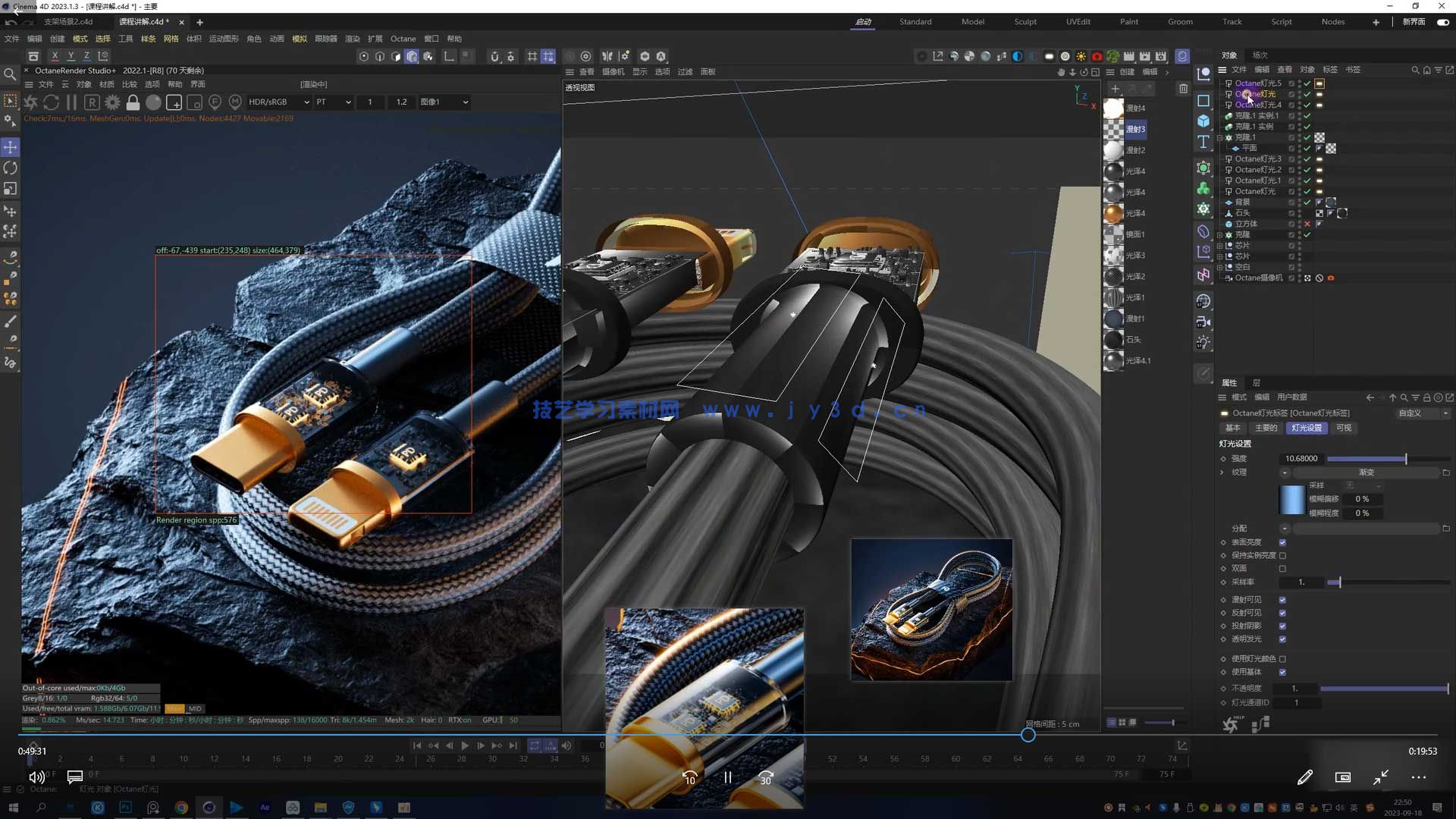Click the 渐变 gradient texture button

[1366, 472]
